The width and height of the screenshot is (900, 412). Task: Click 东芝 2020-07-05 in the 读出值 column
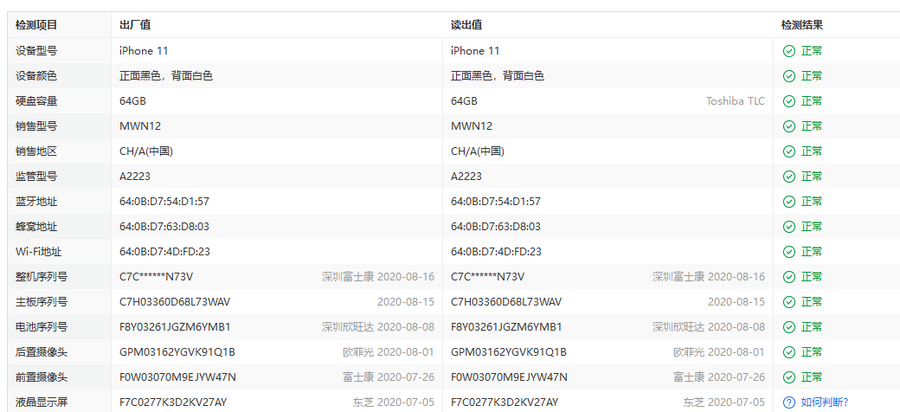pos(724,402)
